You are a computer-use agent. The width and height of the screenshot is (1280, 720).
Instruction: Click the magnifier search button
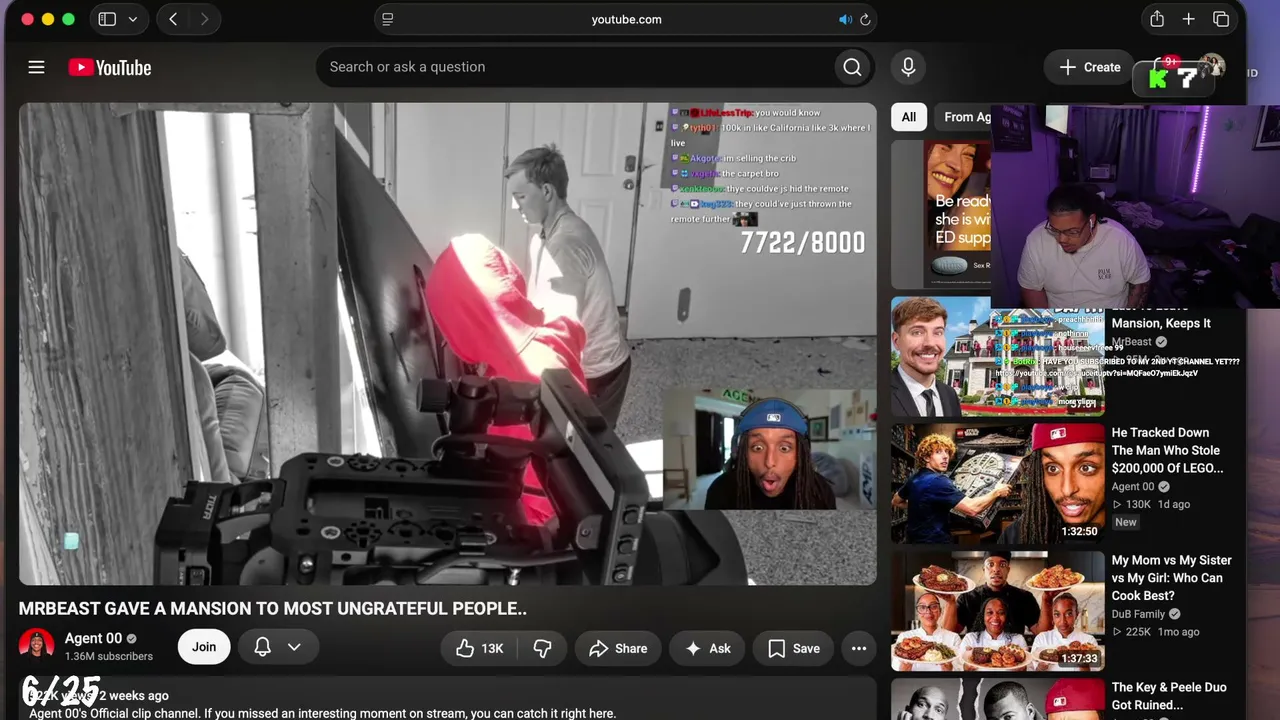852,67
